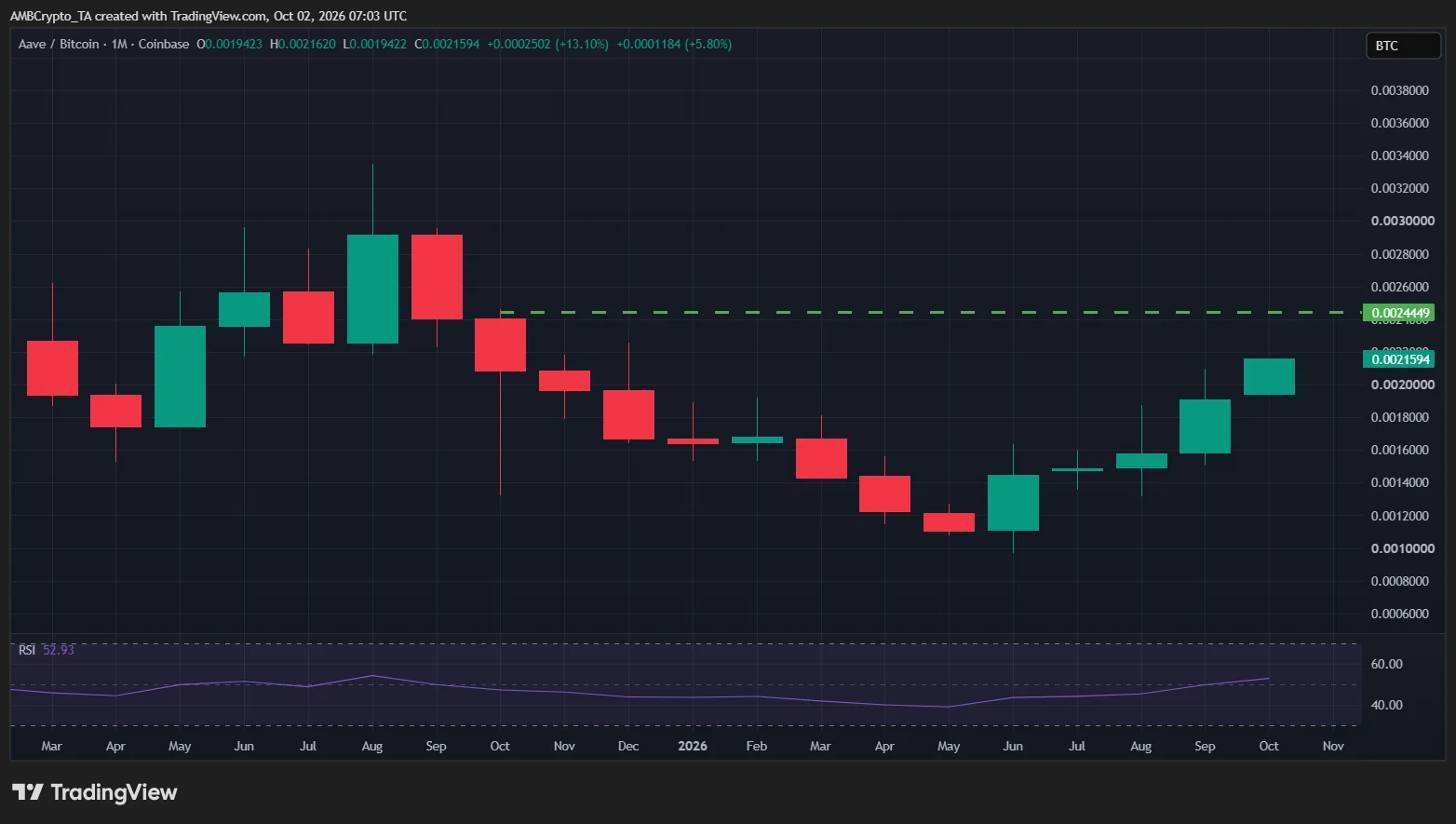Click the open value 0.0019423

[233, 44]
